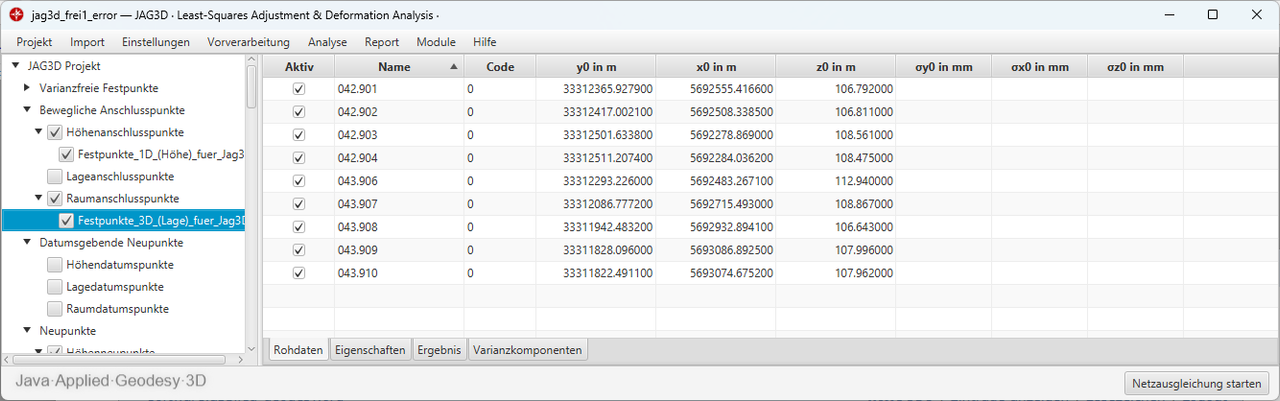Expand the Varianzfreie Festpunkte node
The image size is (1280, 401).
[x=27, y=88]
